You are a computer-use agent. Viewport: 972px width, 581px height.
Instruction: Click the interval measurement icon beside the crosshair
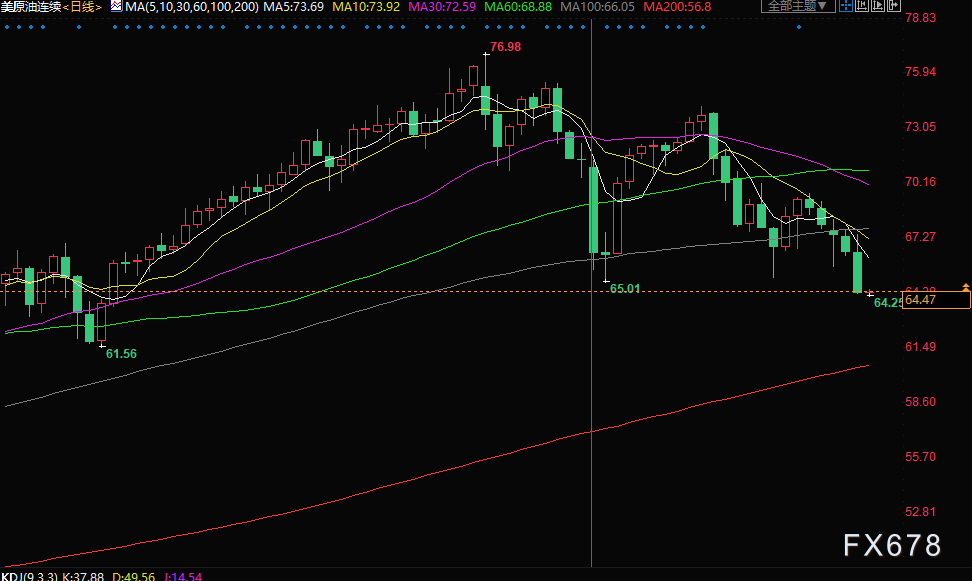click(x=862, y=6)
